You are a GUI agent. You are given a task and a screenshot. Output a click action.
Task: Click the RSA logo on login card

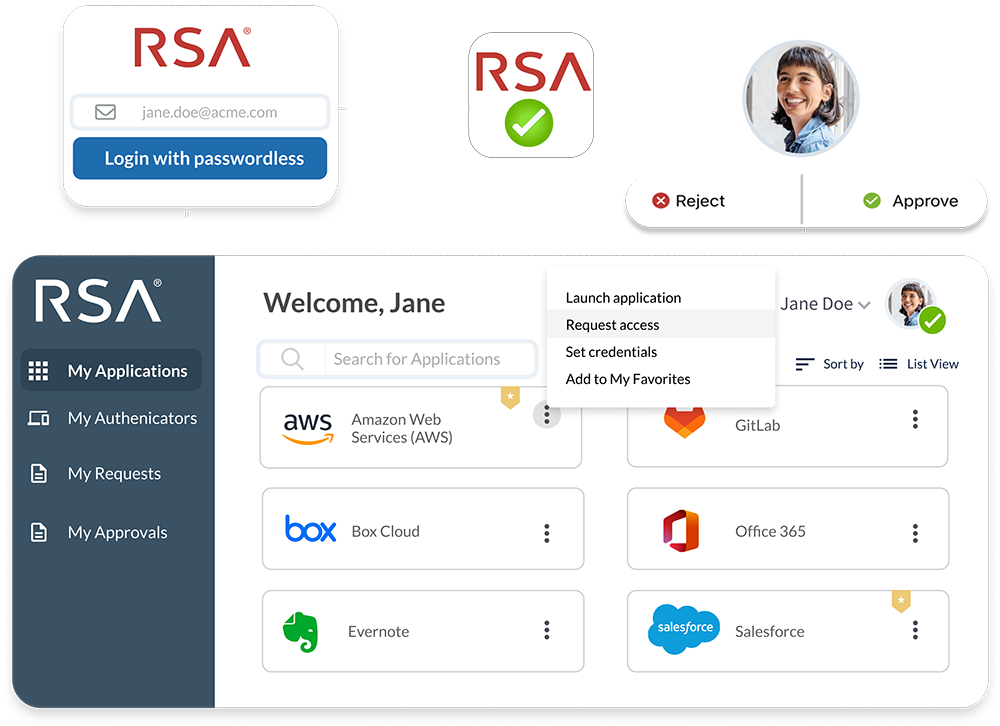tap(192, 47)
